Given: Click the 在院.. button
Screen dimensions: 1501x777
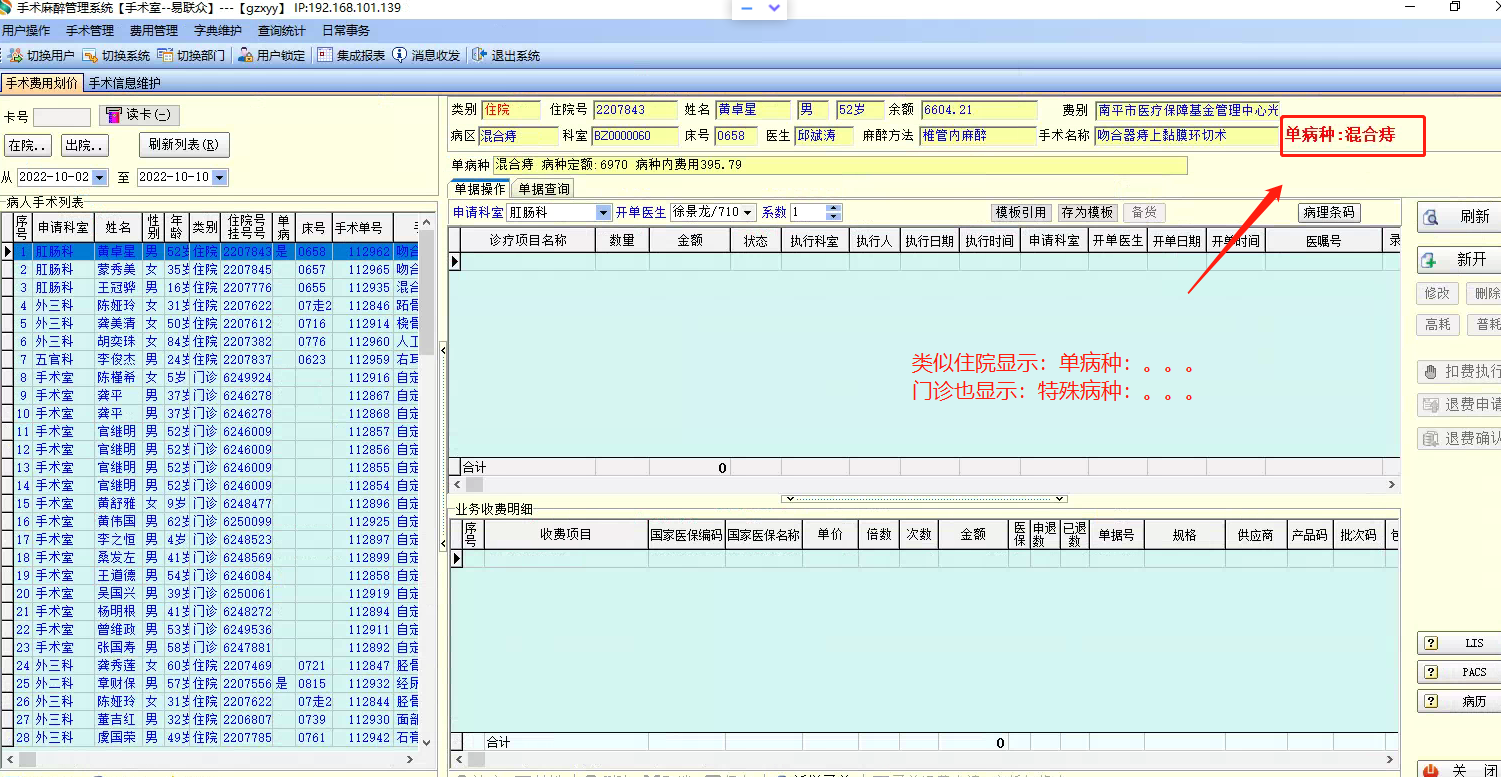Looking at the screenshot, I should (28, 146).
